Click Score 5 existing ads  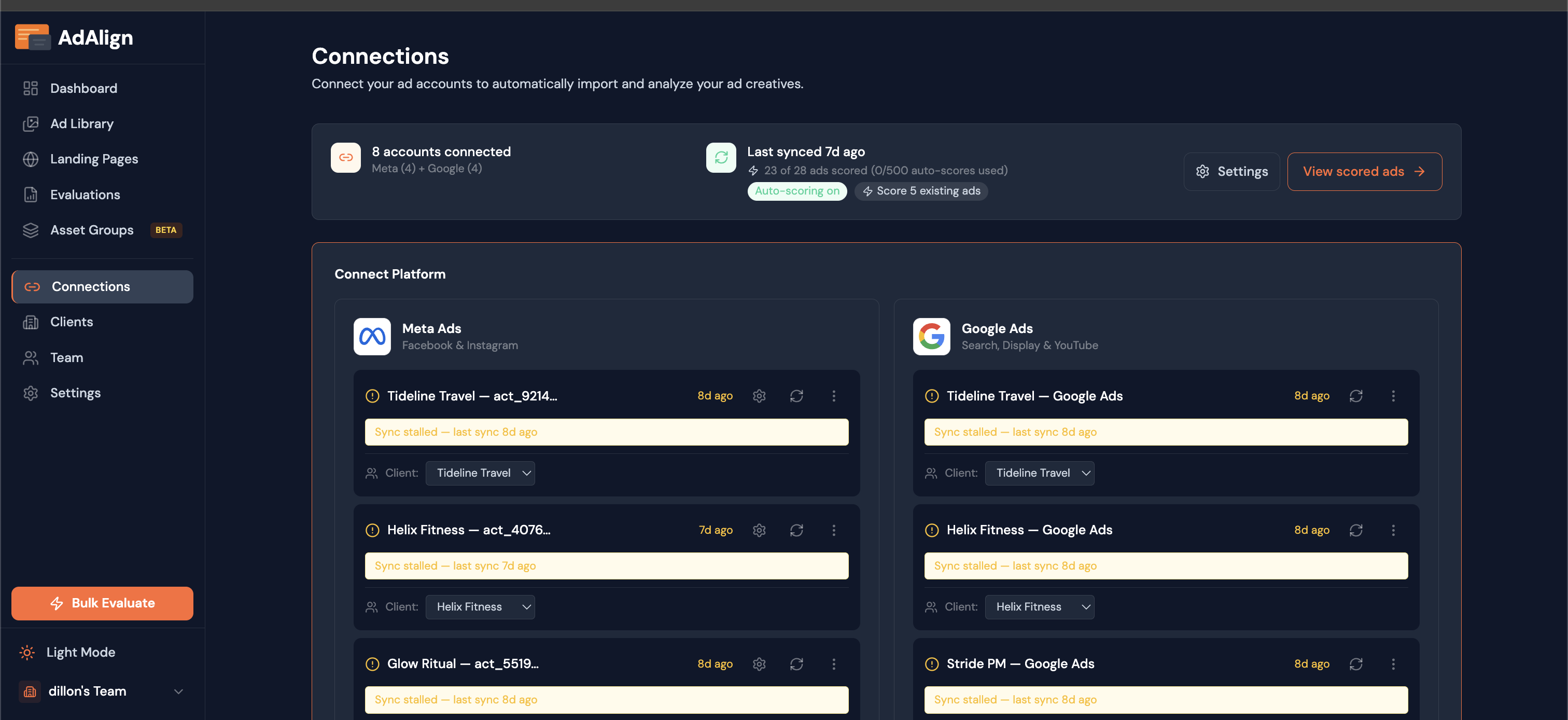[921, 191]
